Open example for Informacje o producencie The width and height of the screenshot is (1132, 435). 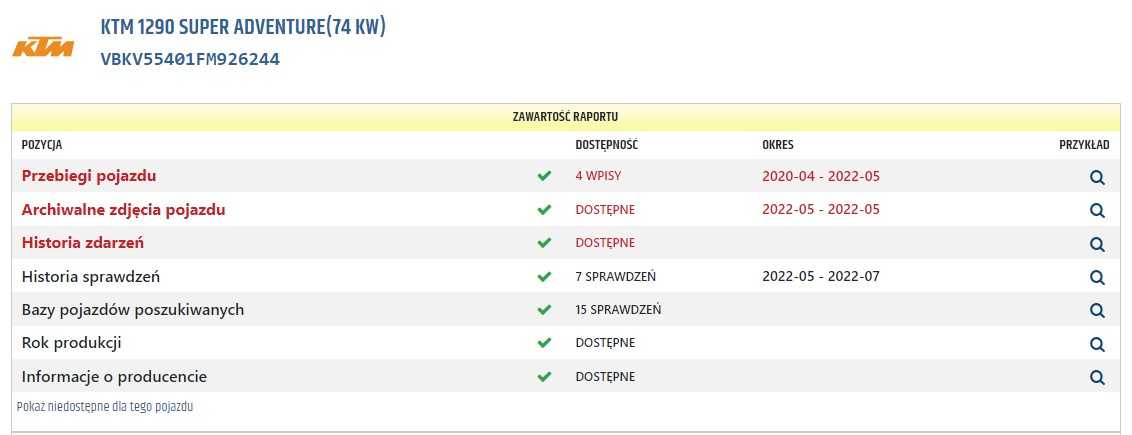pyautogui.click(x=1097, y=377)
